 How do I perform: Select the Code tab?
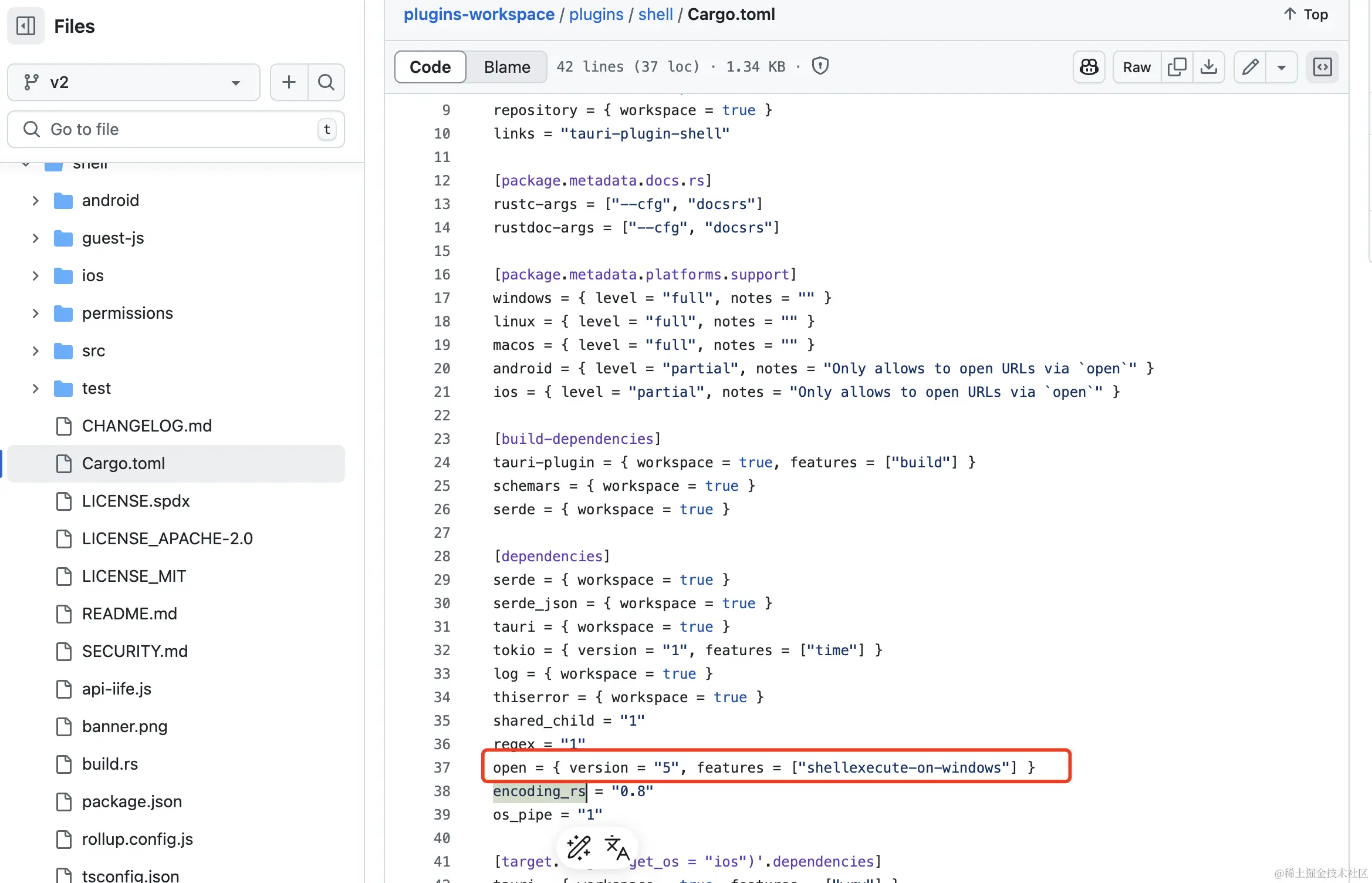click(x=430, y=67)
